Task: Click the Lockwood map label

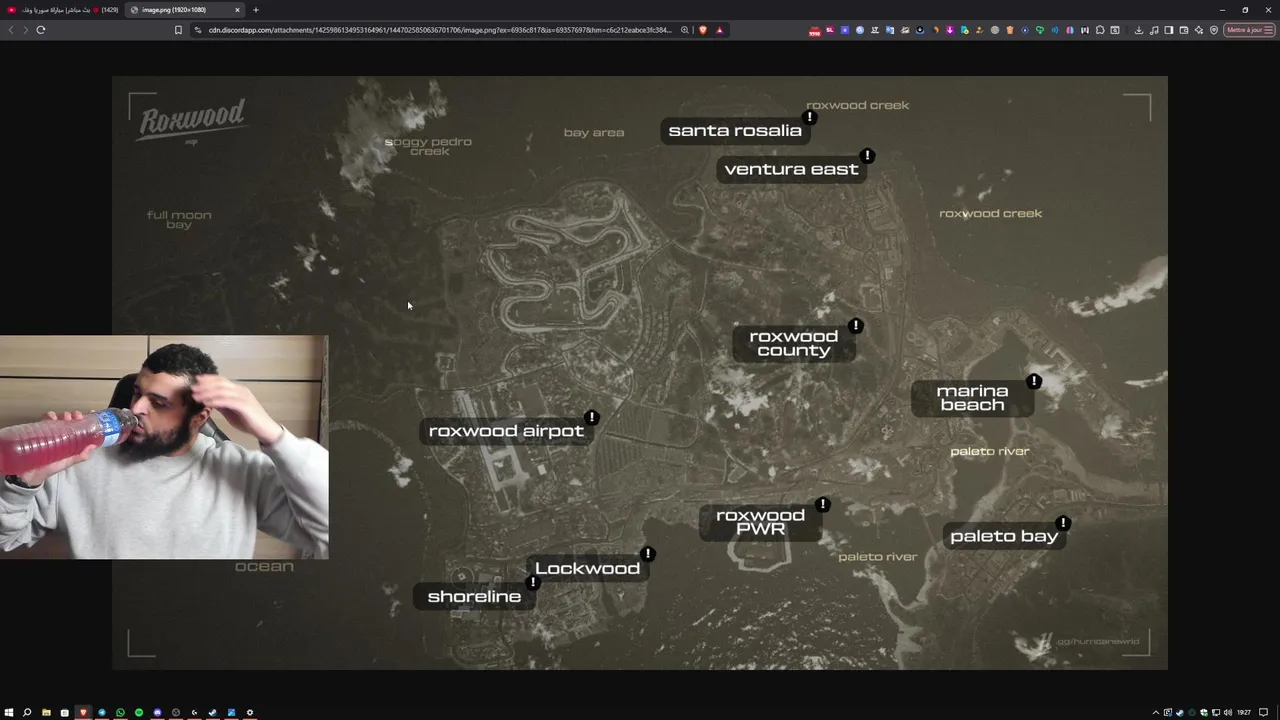Action: pyautogui.click(x=587, y=568)
